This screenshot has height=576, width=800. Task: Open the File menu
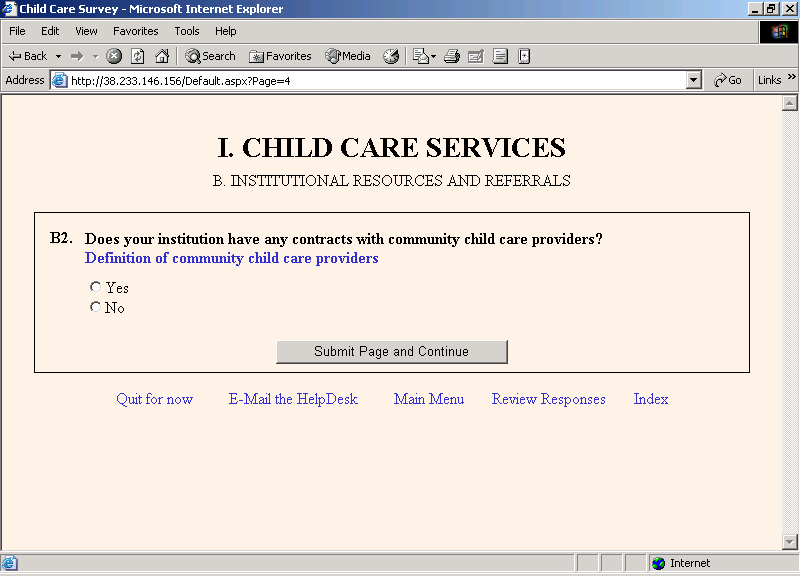[17, 31]
